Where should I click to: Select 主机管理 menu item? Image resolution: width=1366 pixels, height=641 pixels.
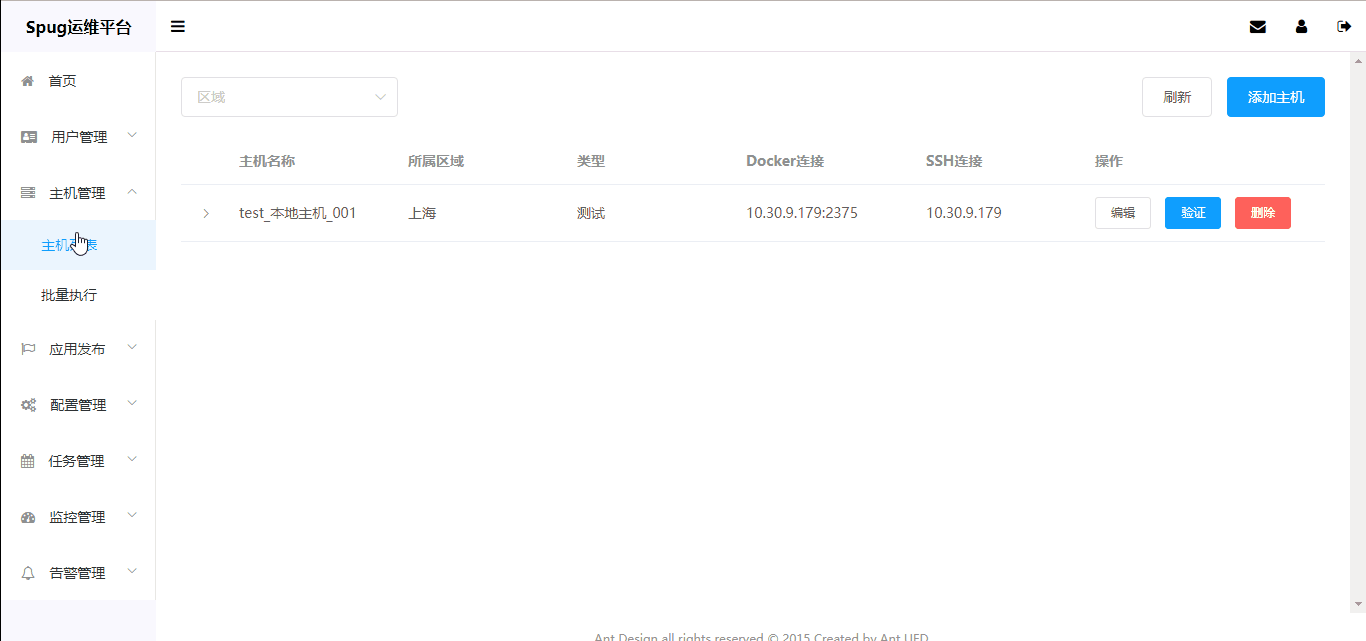[77, 193]
